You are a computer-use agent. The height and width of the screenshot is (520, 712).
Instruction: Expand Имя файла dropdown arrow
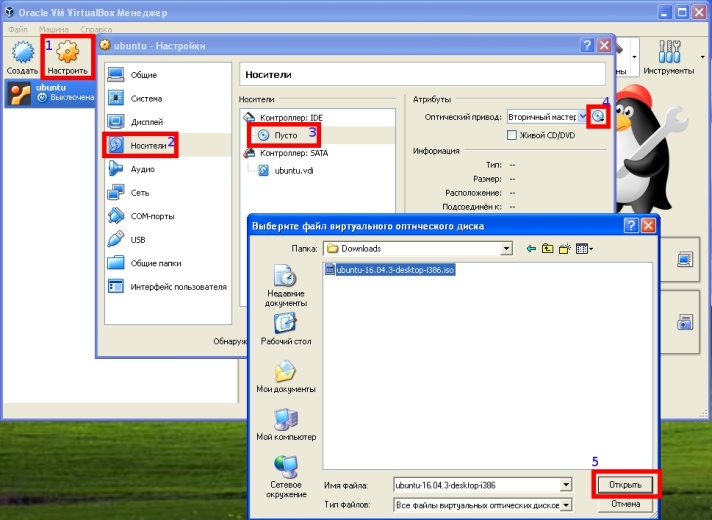566,485
